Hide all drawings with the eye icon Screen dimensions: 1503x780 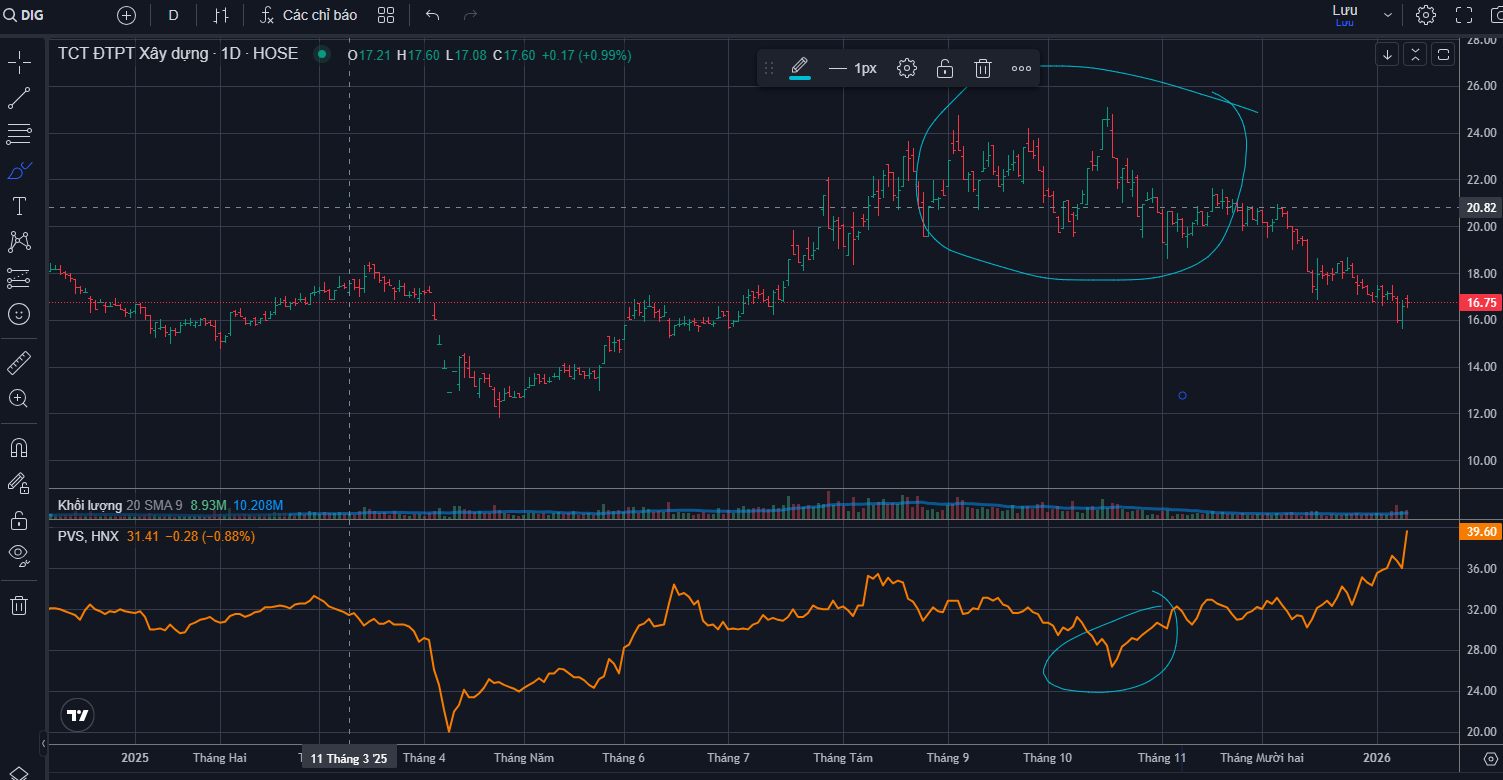[x=19, y=554]
